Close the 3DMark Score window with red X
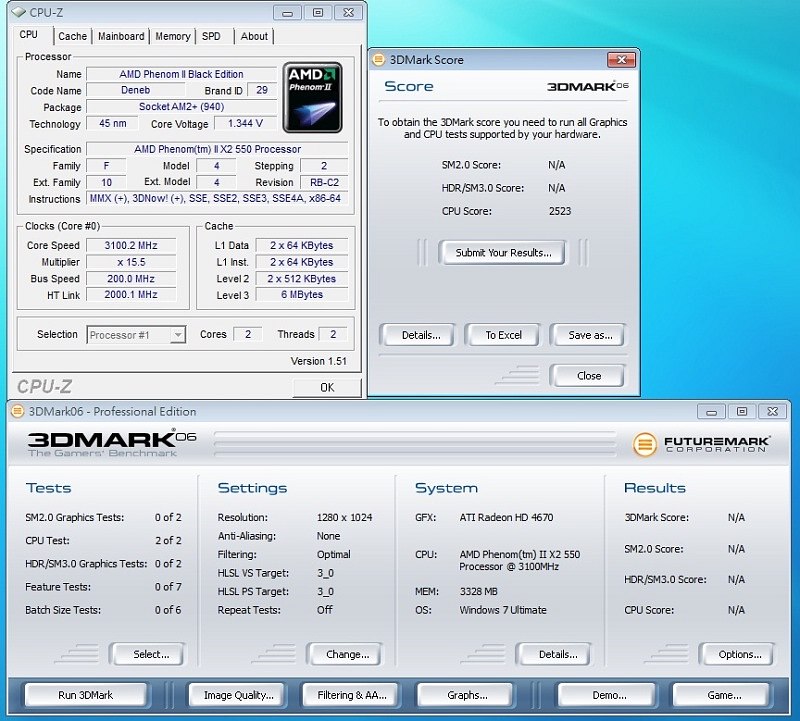 click(621, 60)
